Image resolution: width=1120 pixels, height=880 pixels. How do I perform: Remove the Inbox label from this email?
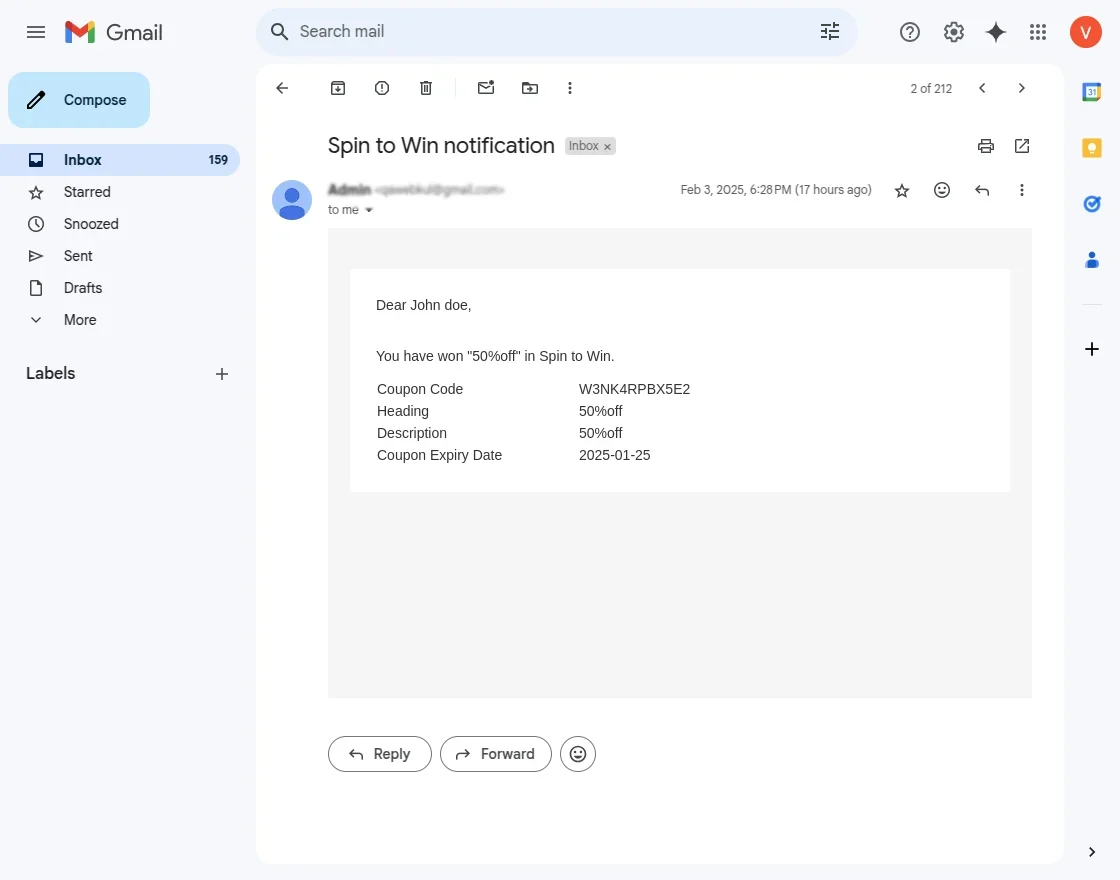[x=607, y=145]
